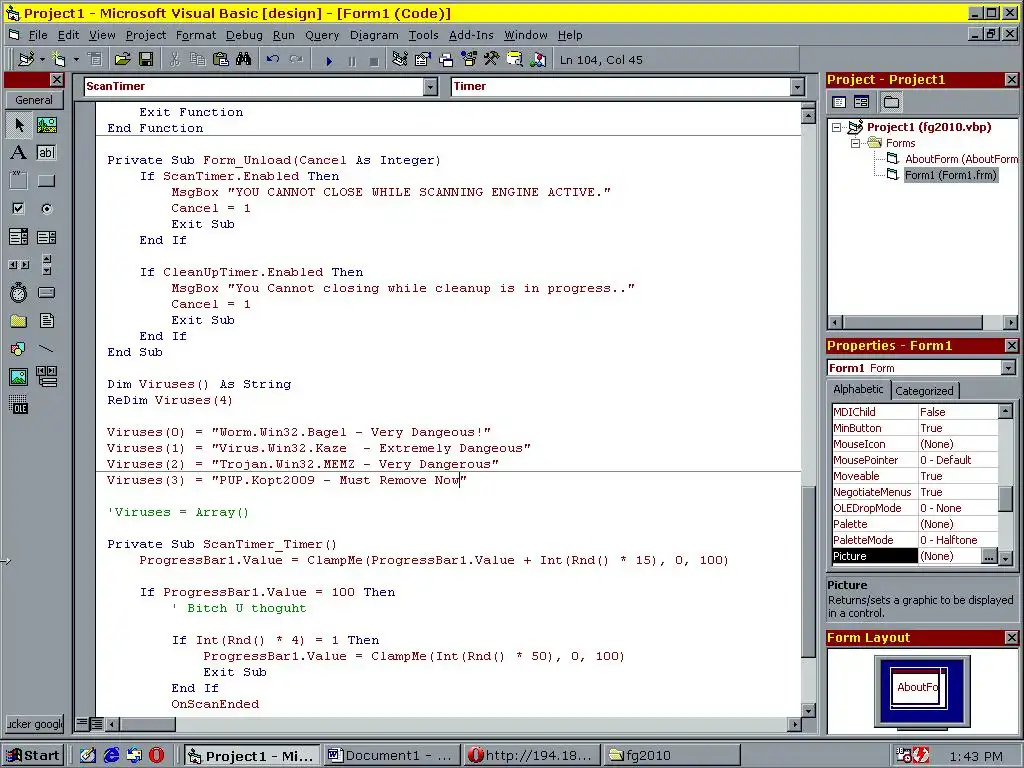Select the Shape control tool

(x=18, y=349)
